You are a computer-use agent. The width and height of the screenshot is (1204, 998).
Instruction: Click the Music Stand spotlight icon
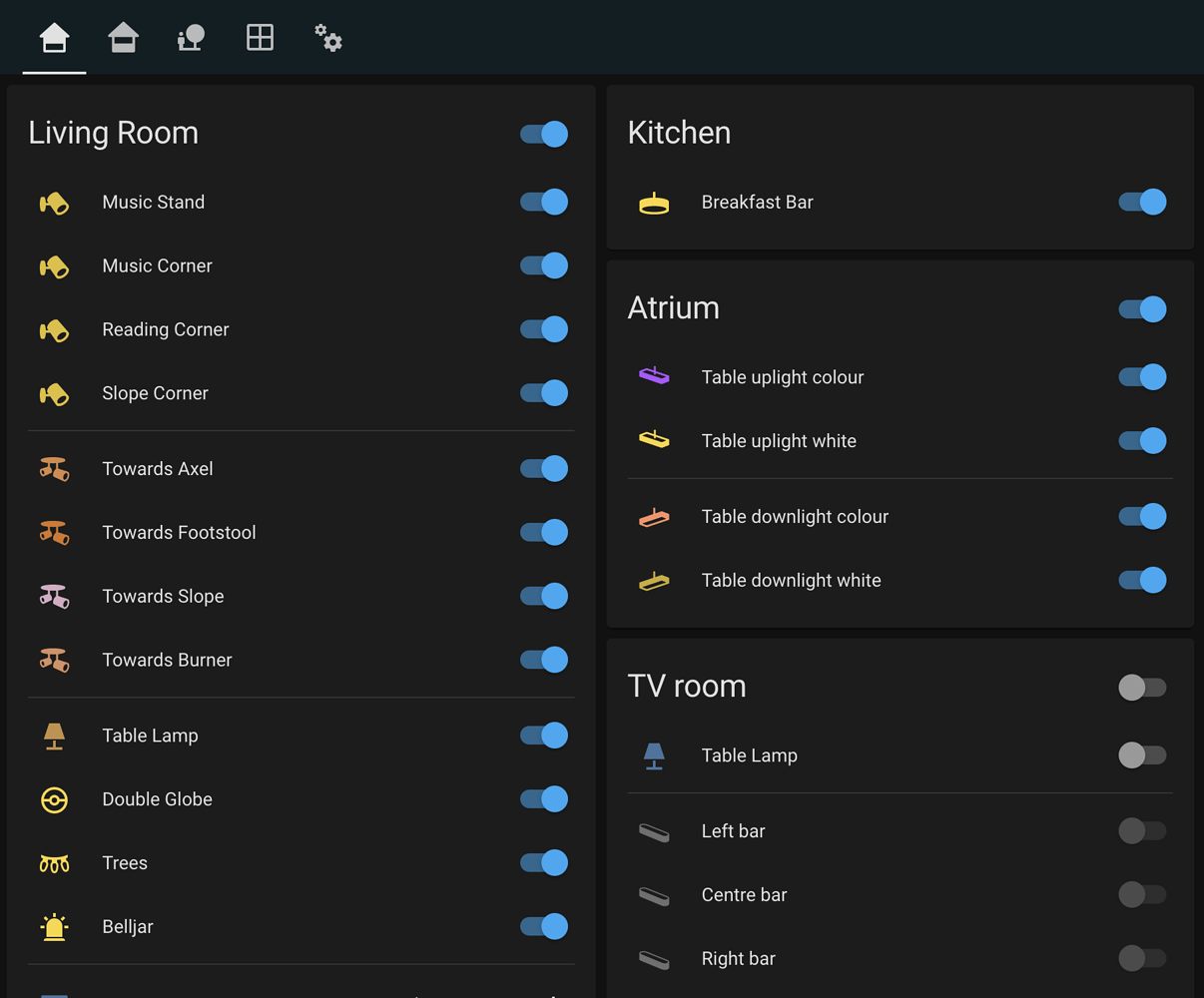point(54,202)
